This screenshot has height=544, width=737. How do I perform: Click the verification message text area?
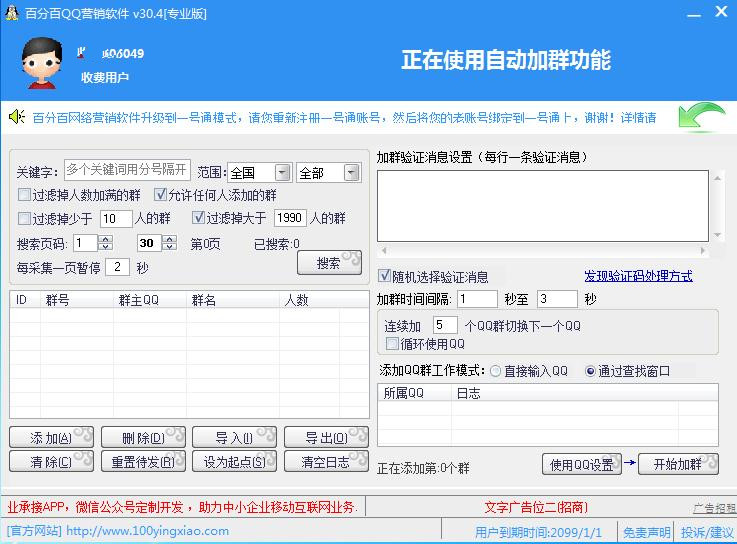pyautogui.click(x=543, y=206)
